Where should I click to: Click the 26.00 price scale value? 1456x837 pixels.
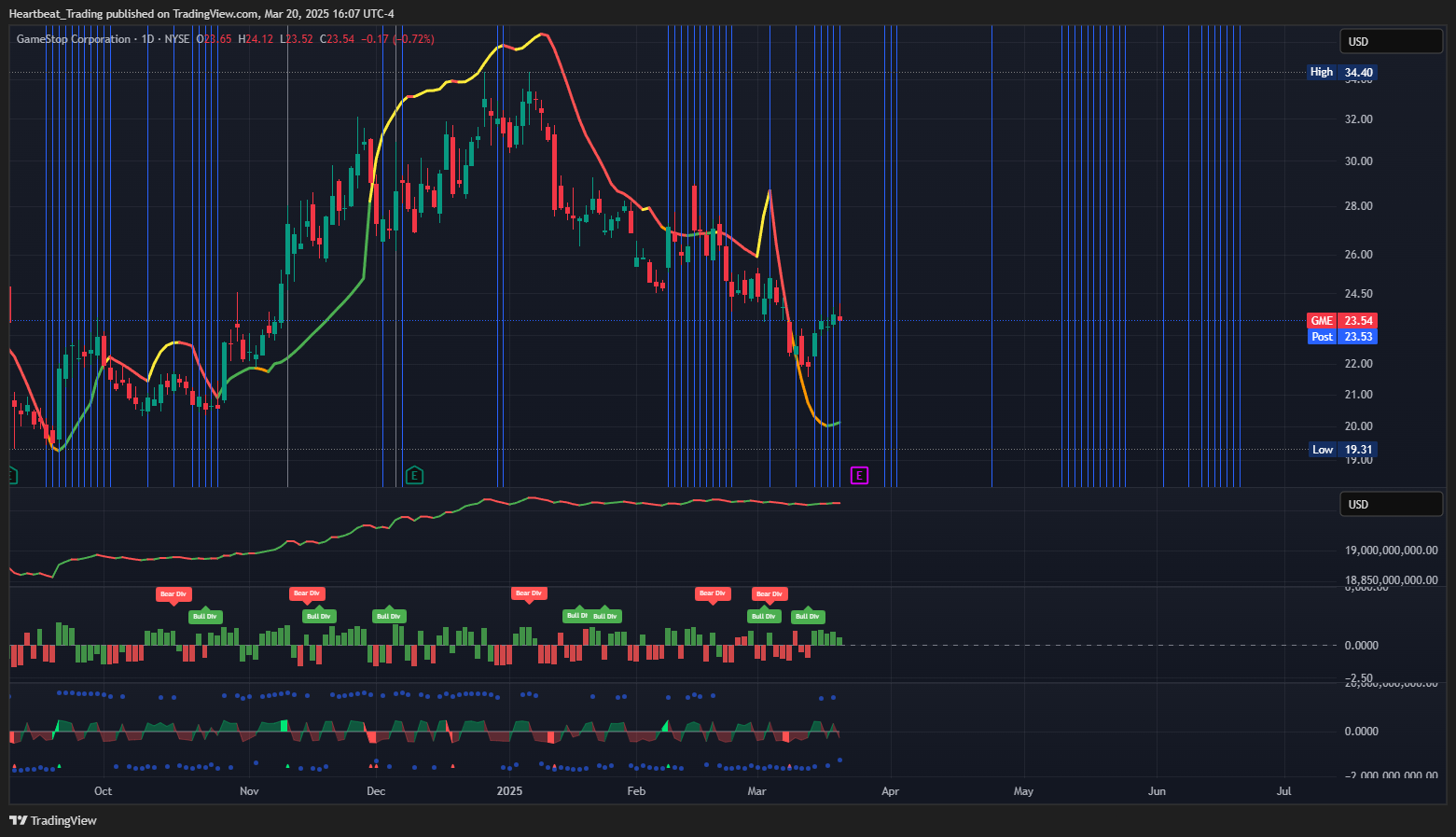coord(1358,255)
